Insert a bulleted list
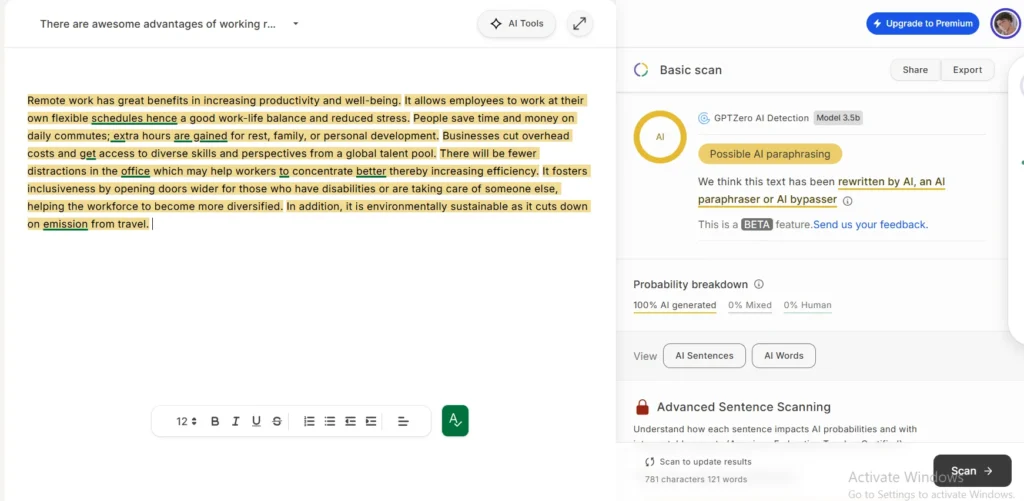Image resolution: width=1024 pixels, height=501 pixels. coord(330,421)
